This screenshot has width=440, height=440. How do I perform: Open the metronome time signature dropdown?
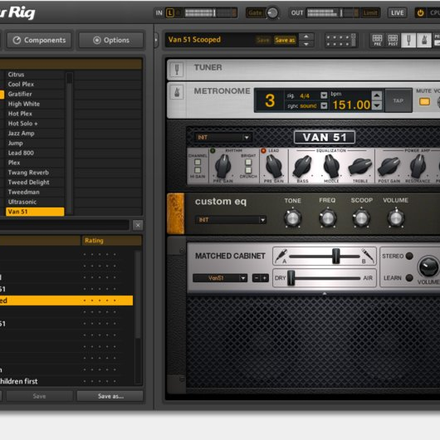coord(324,95)
